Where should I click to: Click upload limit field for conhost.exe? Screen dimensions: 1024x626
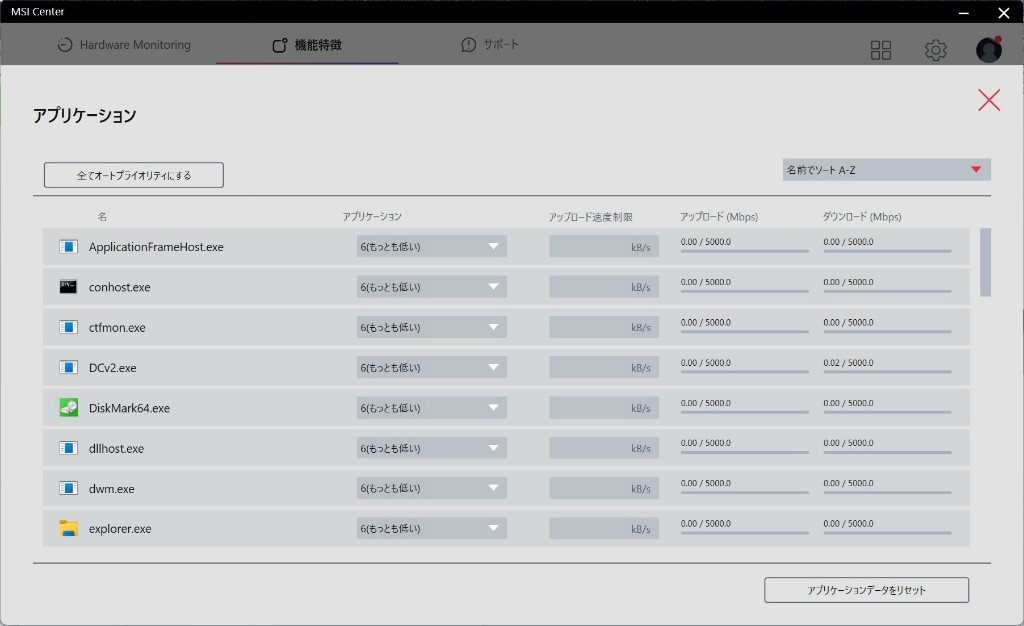(604, 287)
